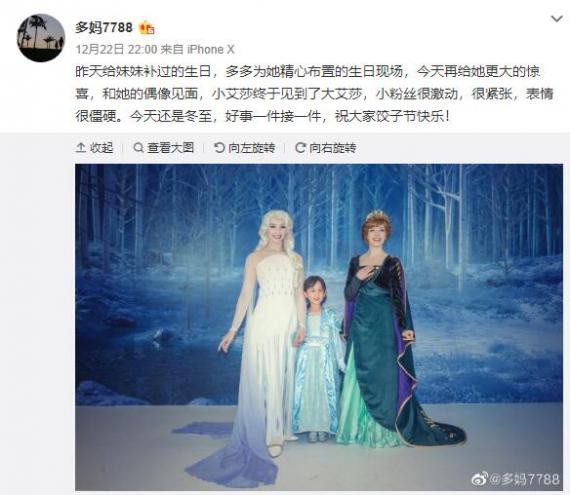
Task: Collapse the photo using 收起 label
Action: coord(102,148)
